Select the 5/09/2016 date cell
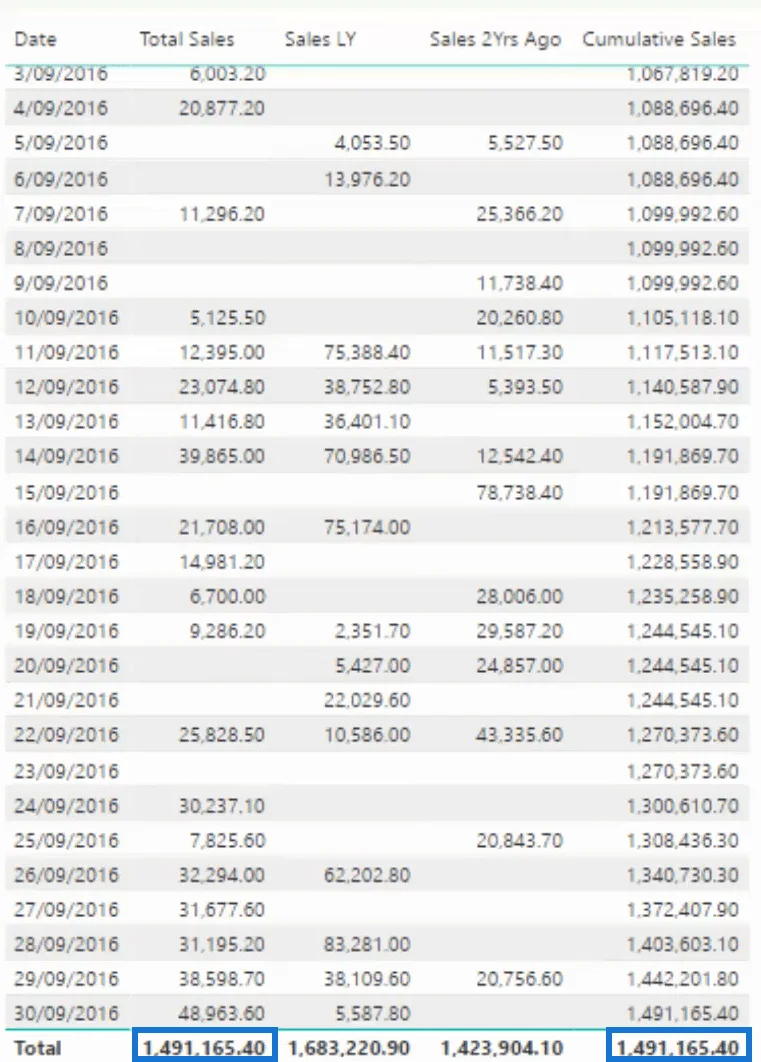This screenshot has width=761, height=1062. pos(61,143)
